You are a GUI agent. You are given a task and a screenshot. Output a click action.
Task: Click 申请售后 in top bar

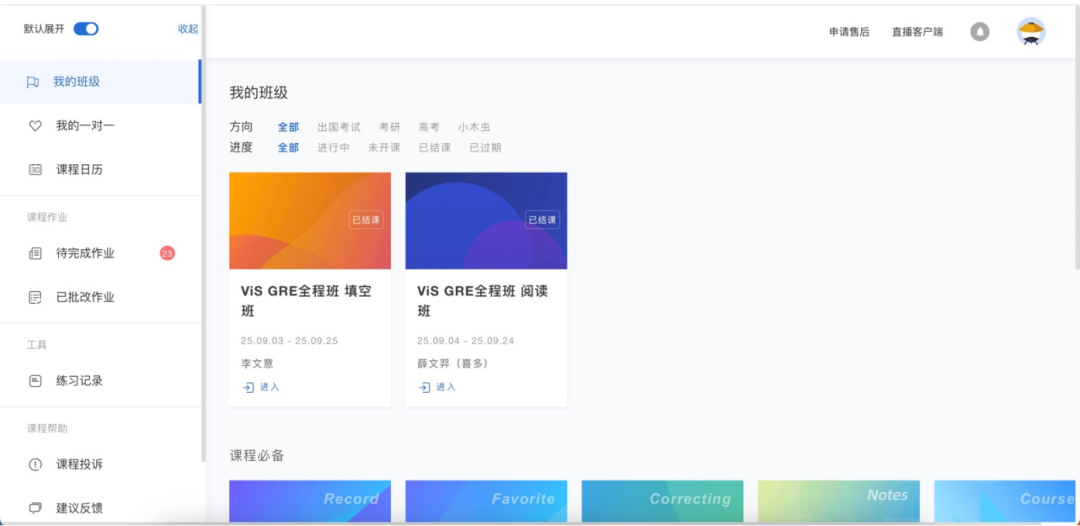coord(849,32)
